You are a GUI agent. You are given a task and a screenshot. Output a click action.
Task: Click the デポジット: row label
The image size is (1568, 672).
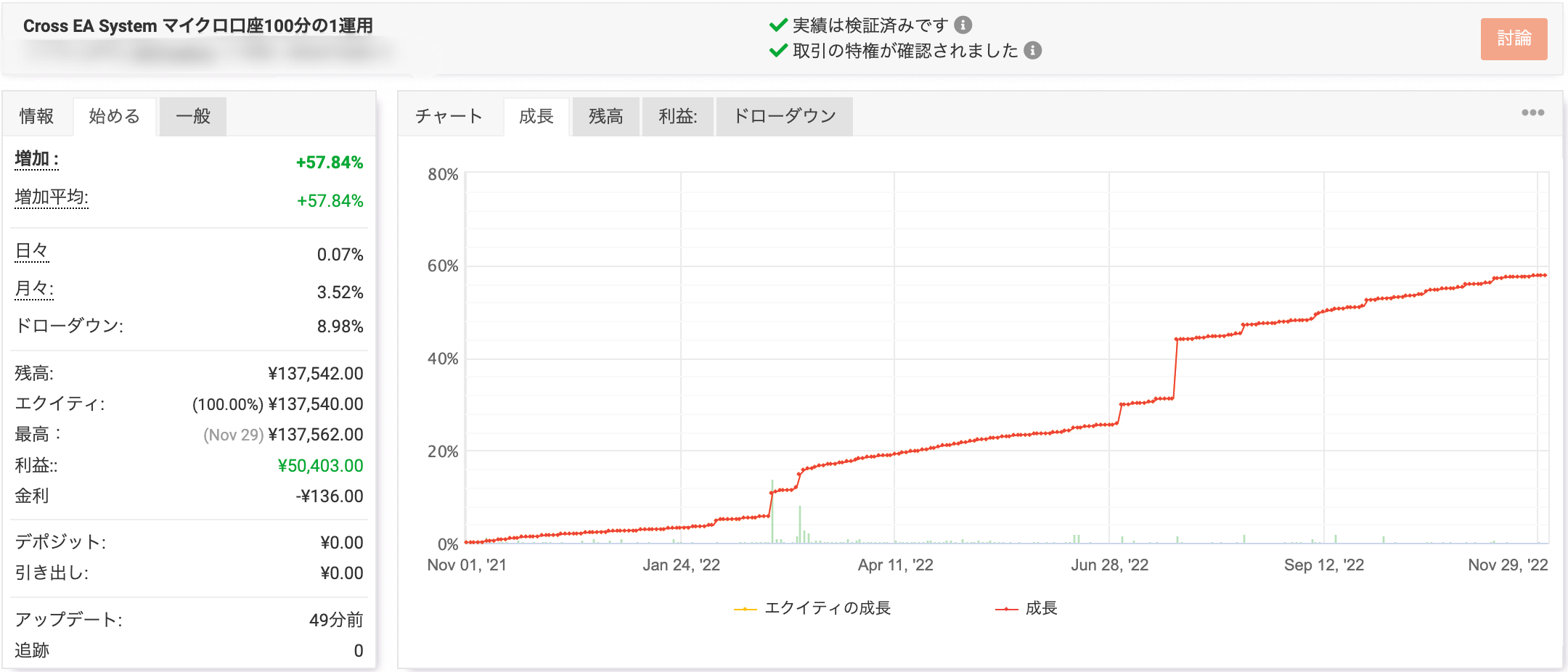61,542
